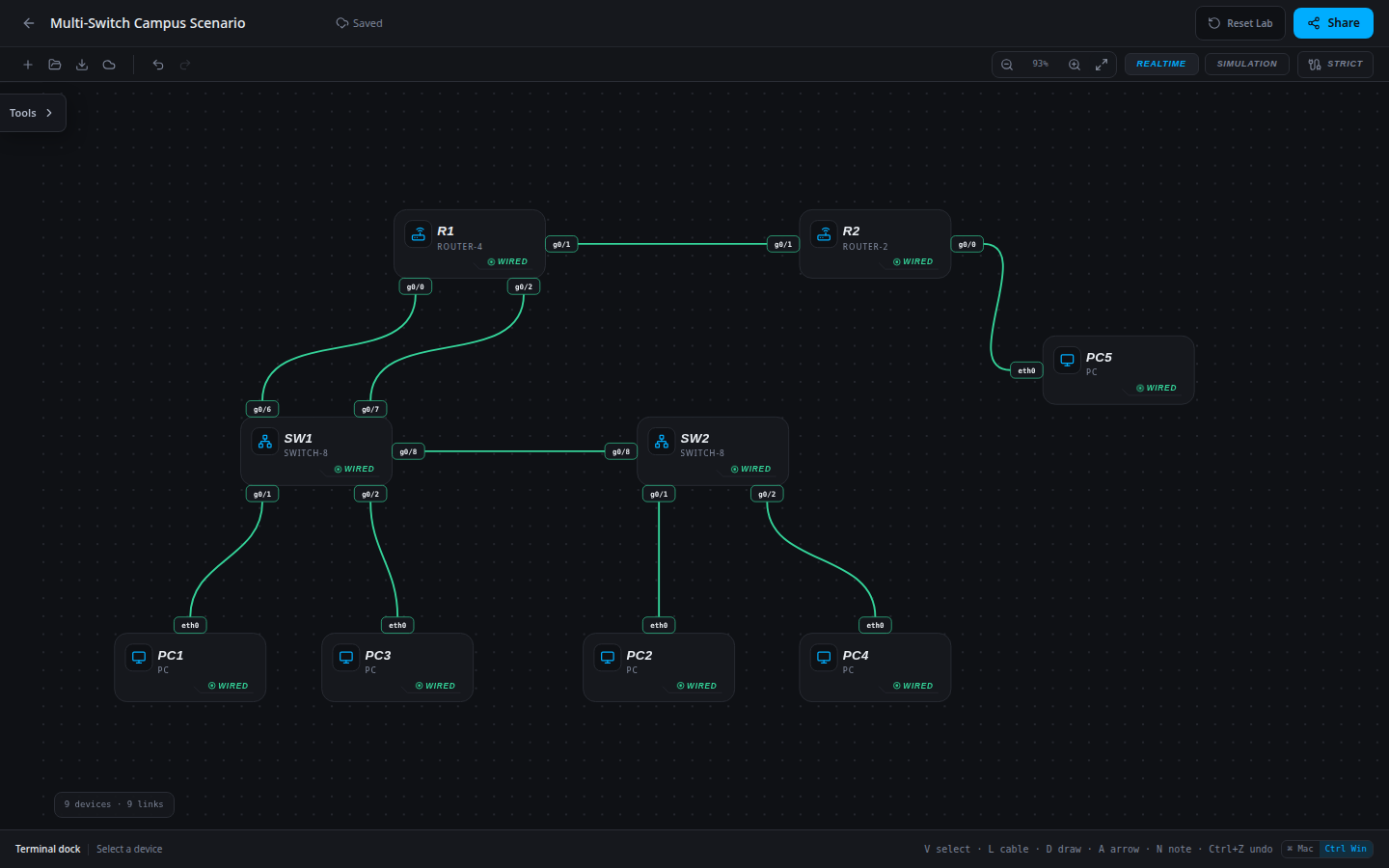Click the download icon in the toolbar
This screenshot has height=868, width=1389.
point(82,65)
